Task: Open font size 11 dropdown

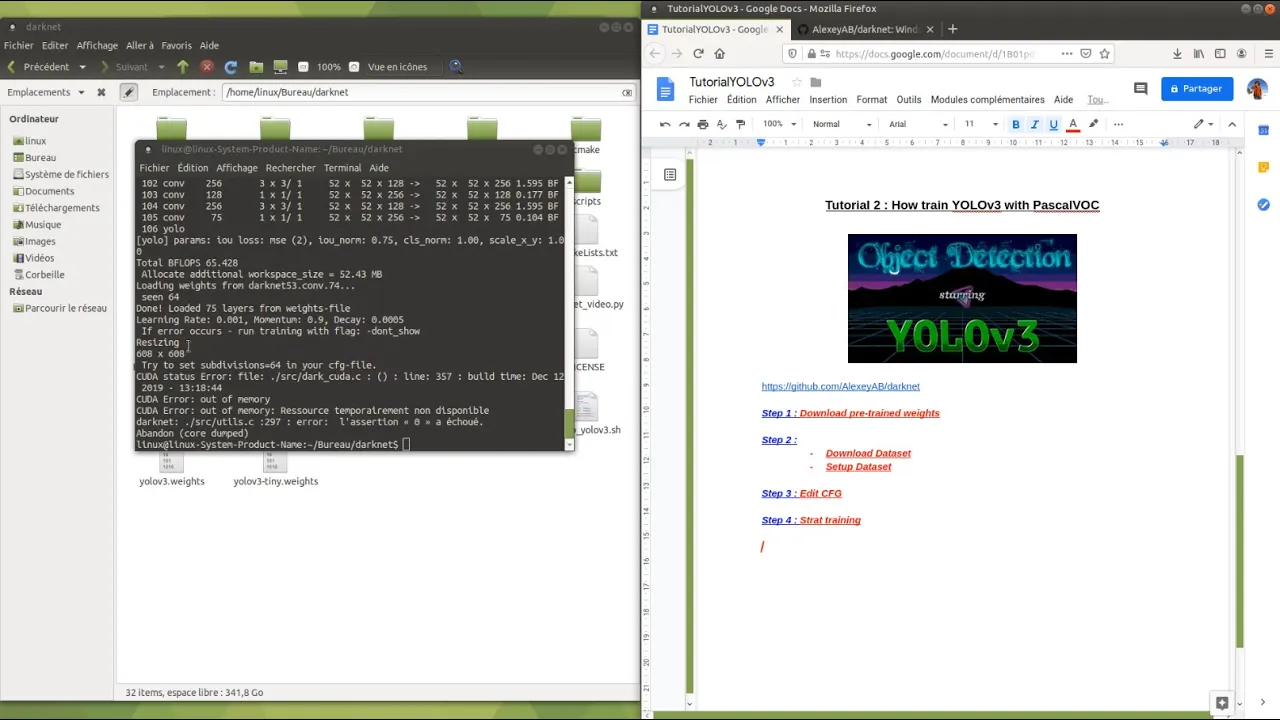Action: point(981,124)
